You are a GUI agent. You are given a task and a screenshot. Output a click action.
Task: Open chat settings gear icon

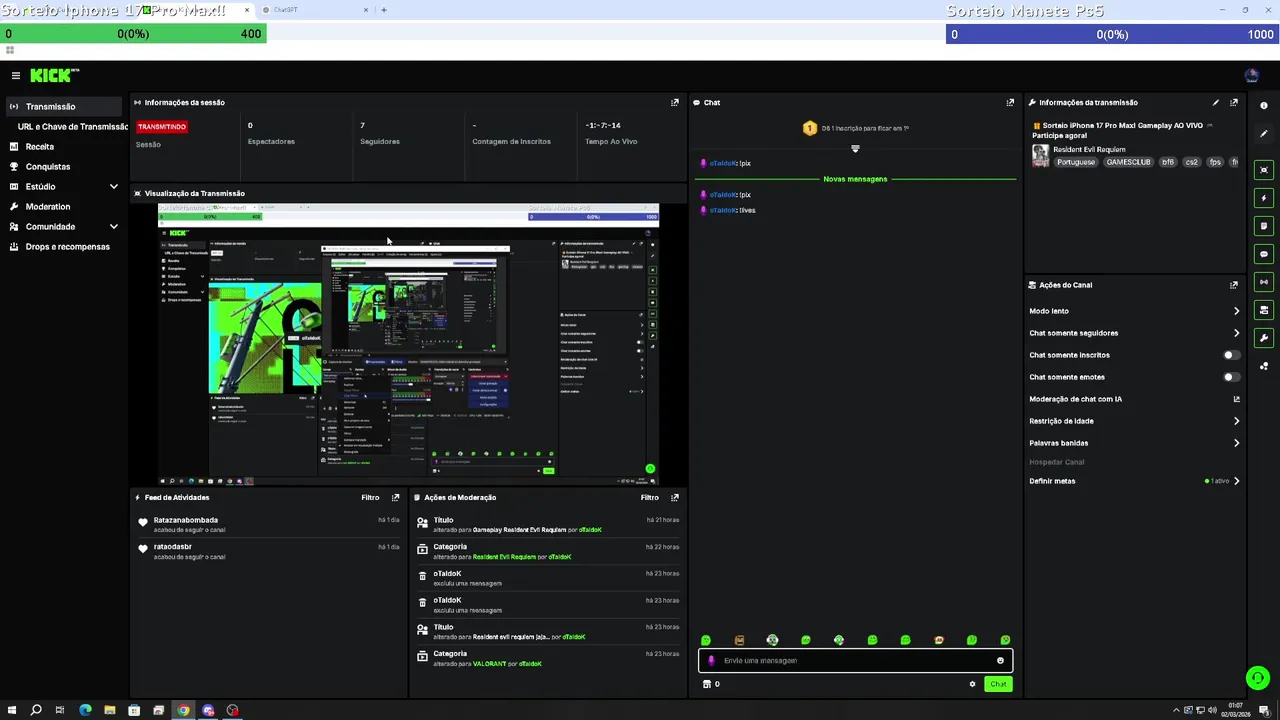point(972,684)
